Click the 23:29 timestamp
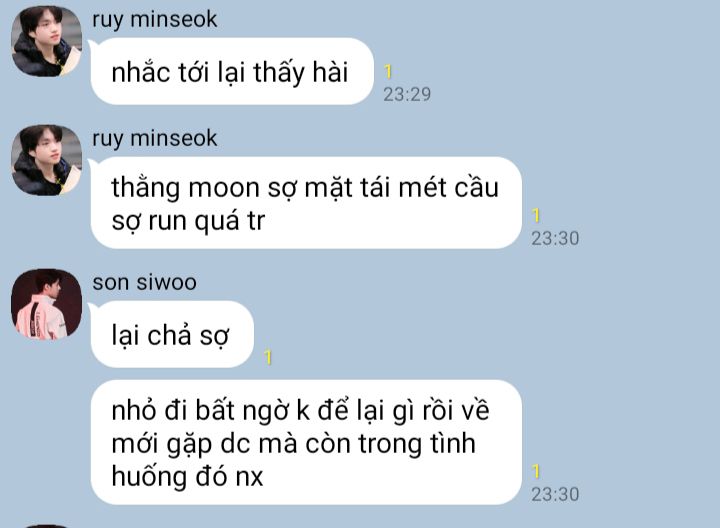 point(407,95)
